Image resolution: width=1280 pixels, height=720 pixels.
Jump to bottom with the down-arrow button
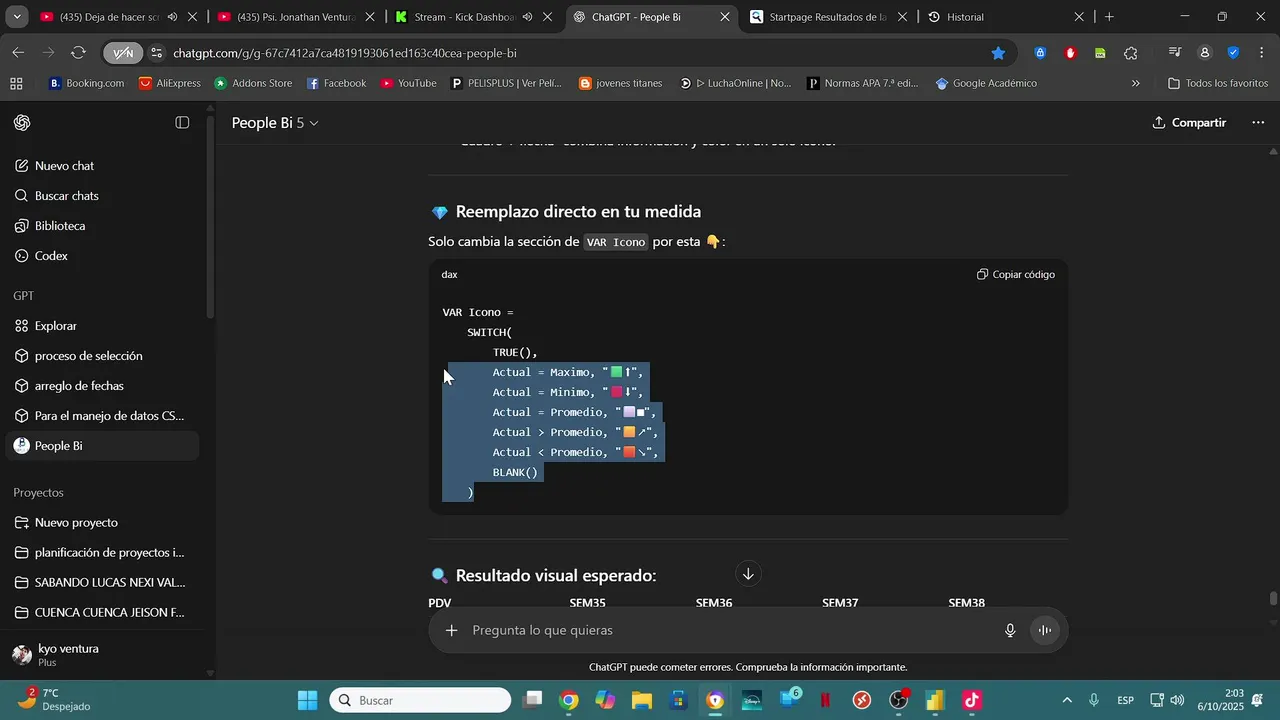(748, 574)
